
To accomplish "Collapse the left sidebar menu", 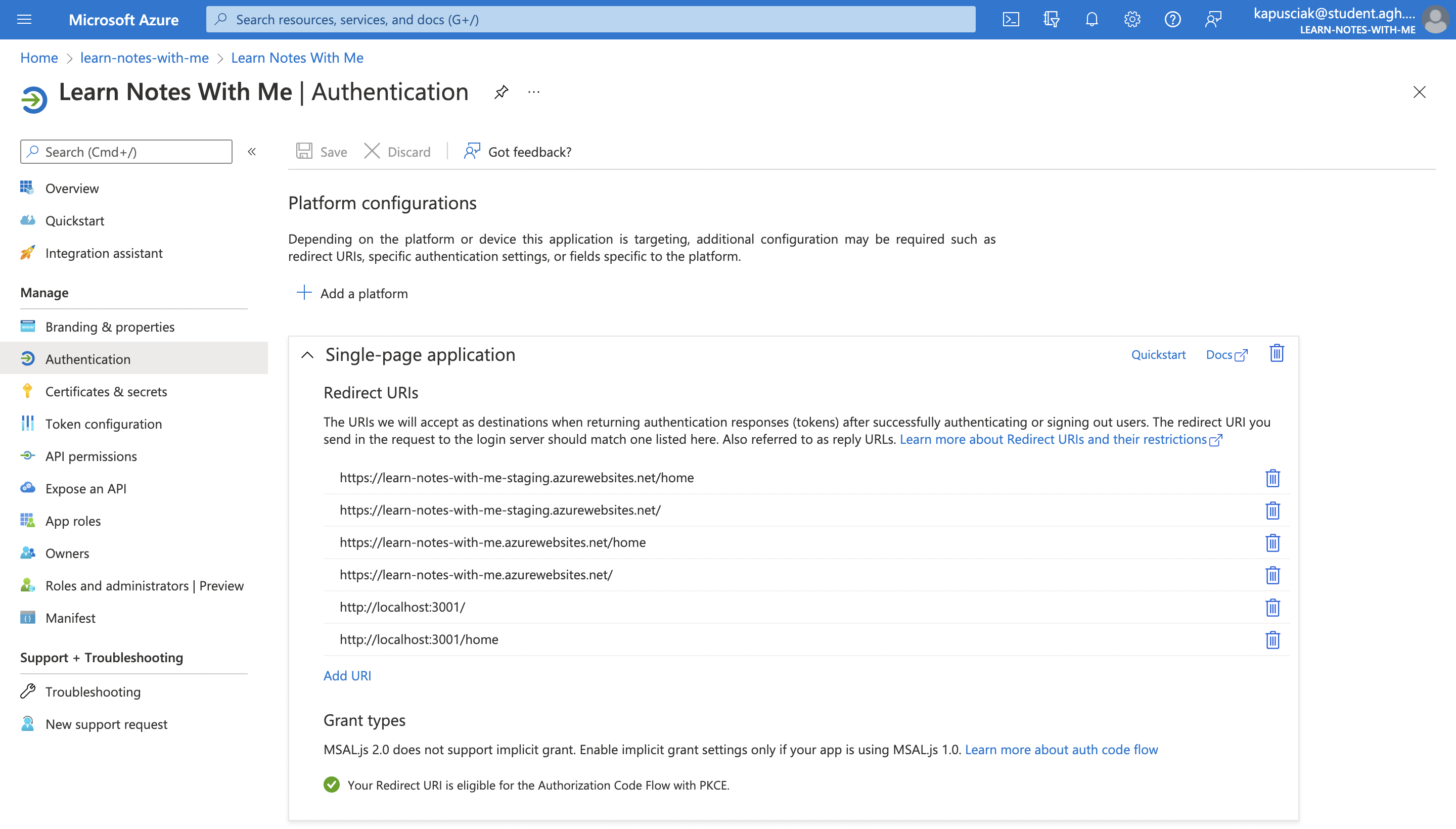I will coord(252,152).
